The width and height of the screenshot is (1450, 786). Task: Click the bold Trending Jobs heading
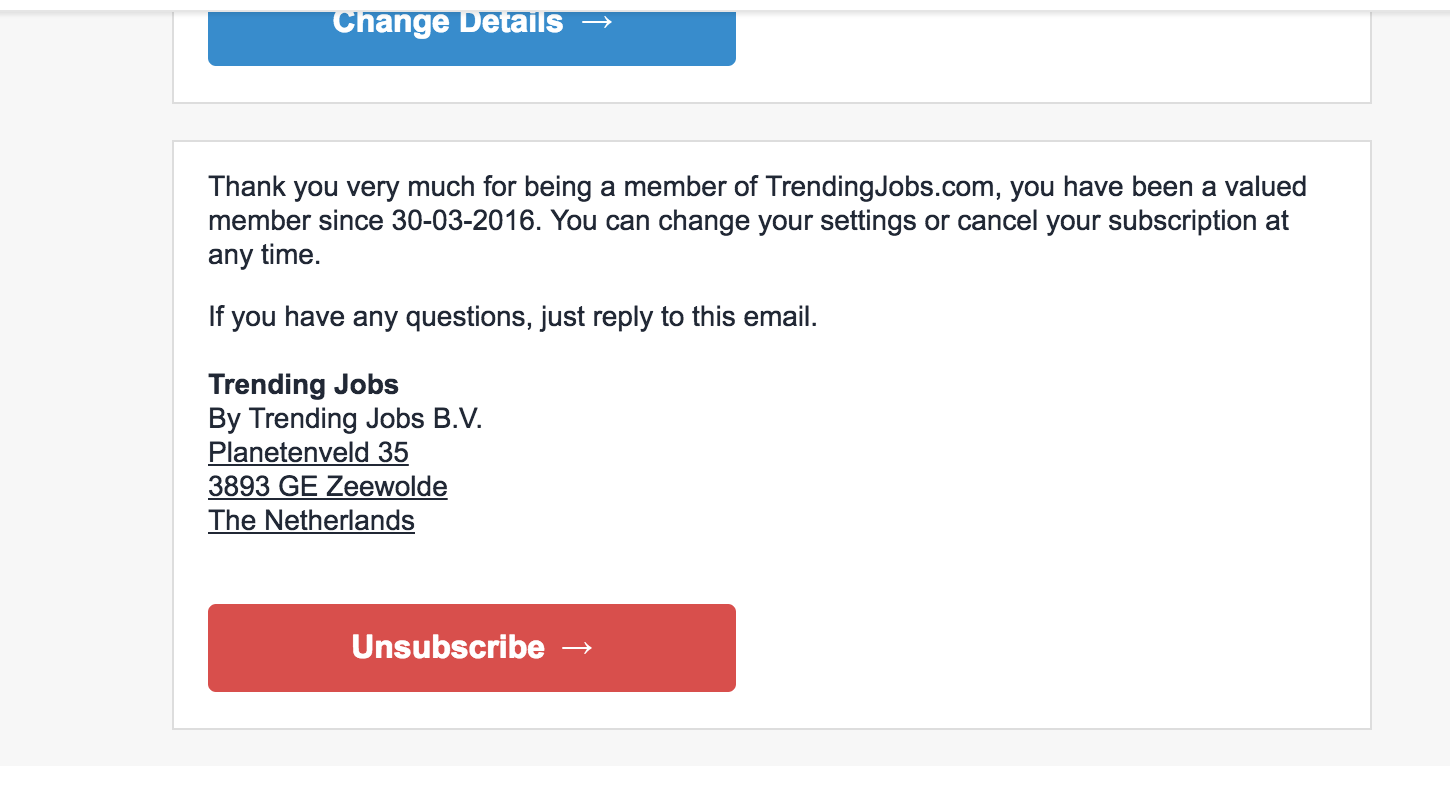(303, 385)
